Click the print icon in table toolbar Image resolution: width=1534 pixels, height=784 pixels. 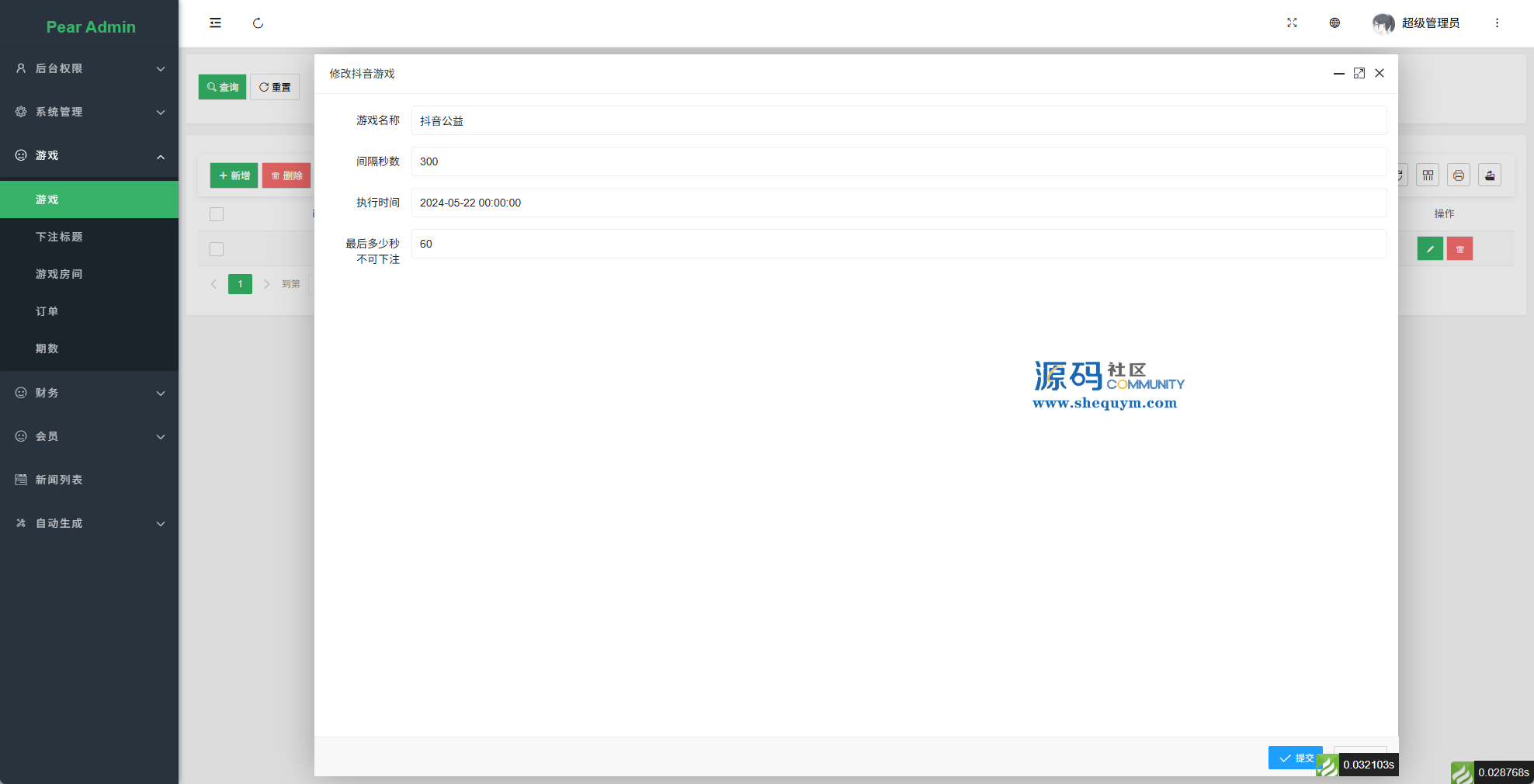pyautogui.click(x=1459, y=175)
